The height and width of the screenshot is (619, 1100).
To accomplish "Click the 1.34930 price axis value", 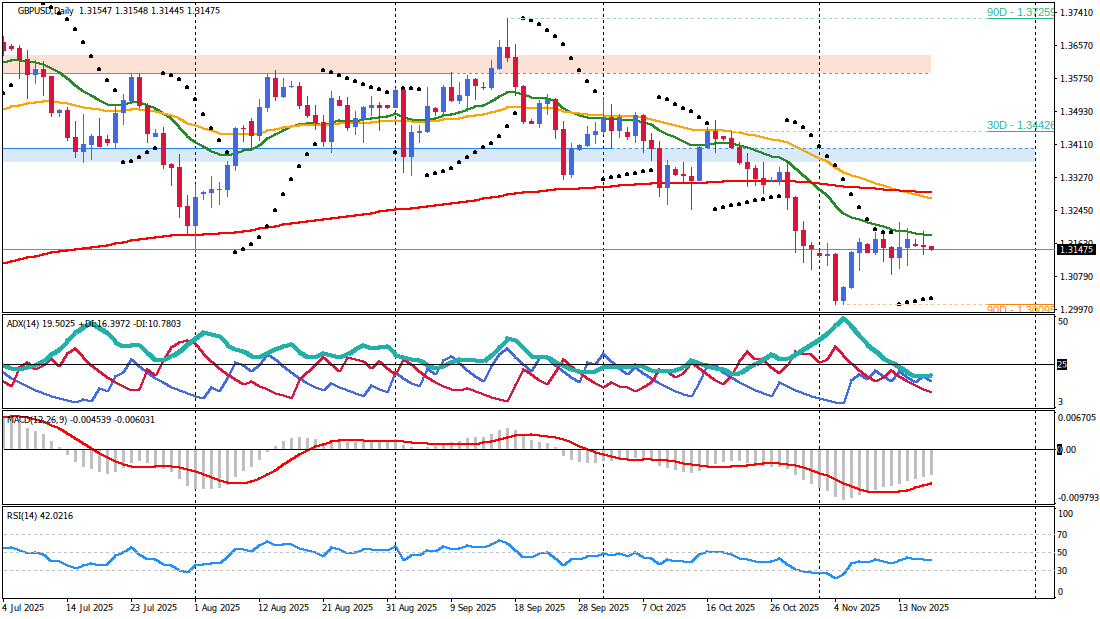I will pos(1077,112).
